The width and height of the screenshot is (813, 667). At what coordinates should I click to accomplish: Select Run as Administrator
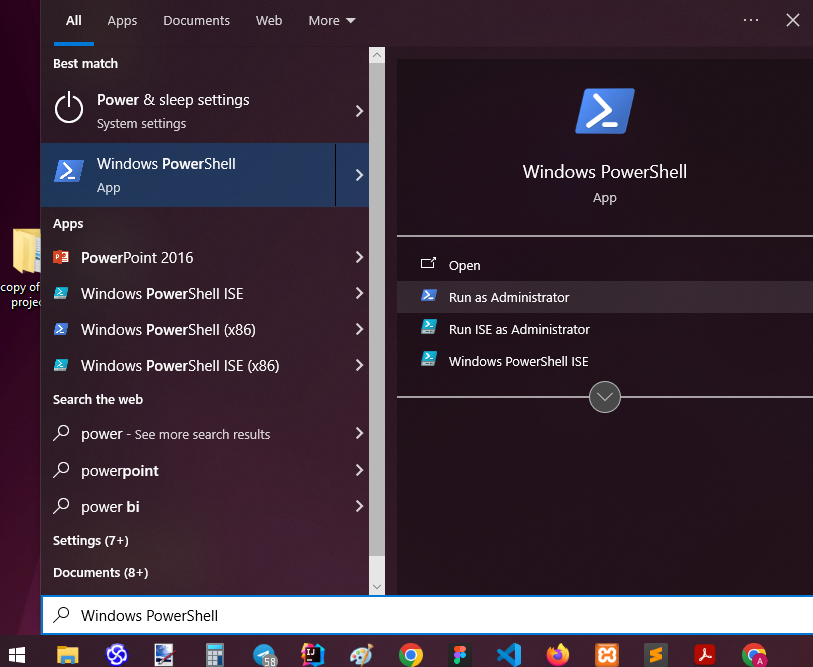605,297
